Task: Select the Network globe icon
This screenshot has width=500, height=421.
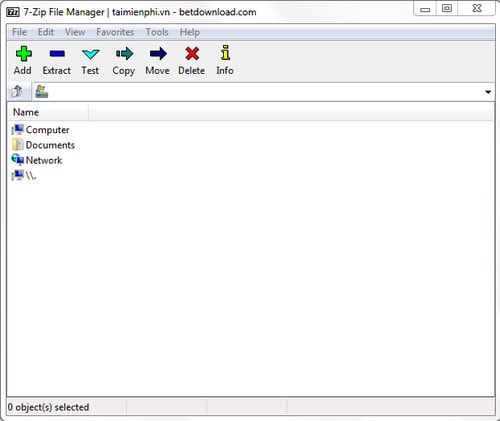Action: click(17, 160)
